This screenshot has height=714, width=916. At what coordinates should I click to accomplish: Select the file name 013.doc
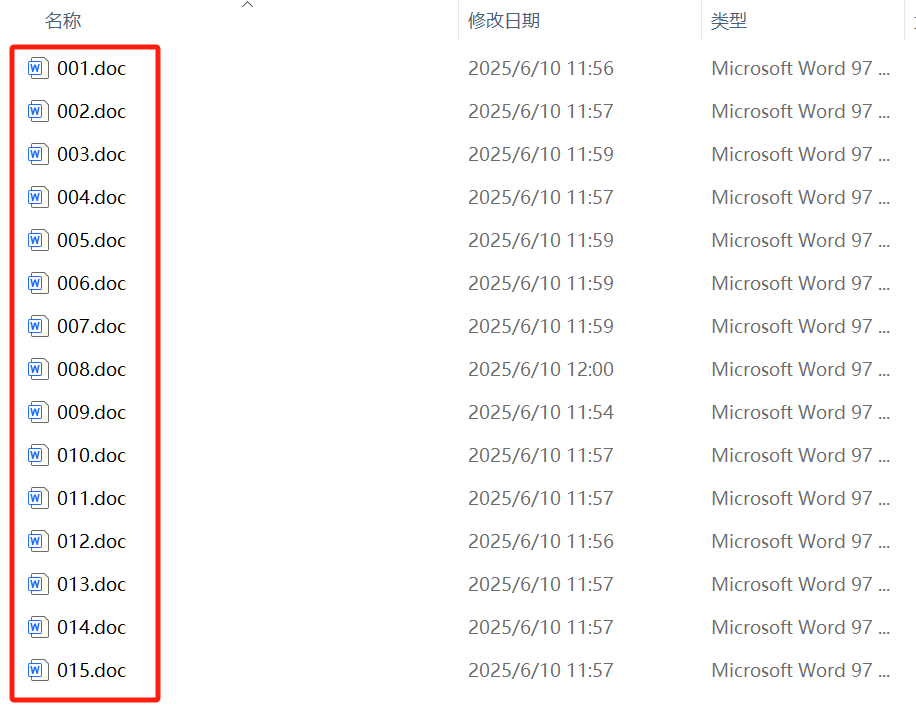click(92, 584)
